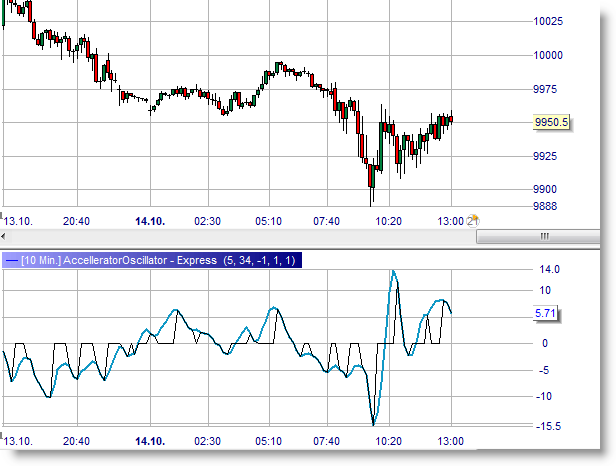Viewport: 616px width, 466px height.
Task: Click the 9888 price axis label
Action: tap(548, 206)
